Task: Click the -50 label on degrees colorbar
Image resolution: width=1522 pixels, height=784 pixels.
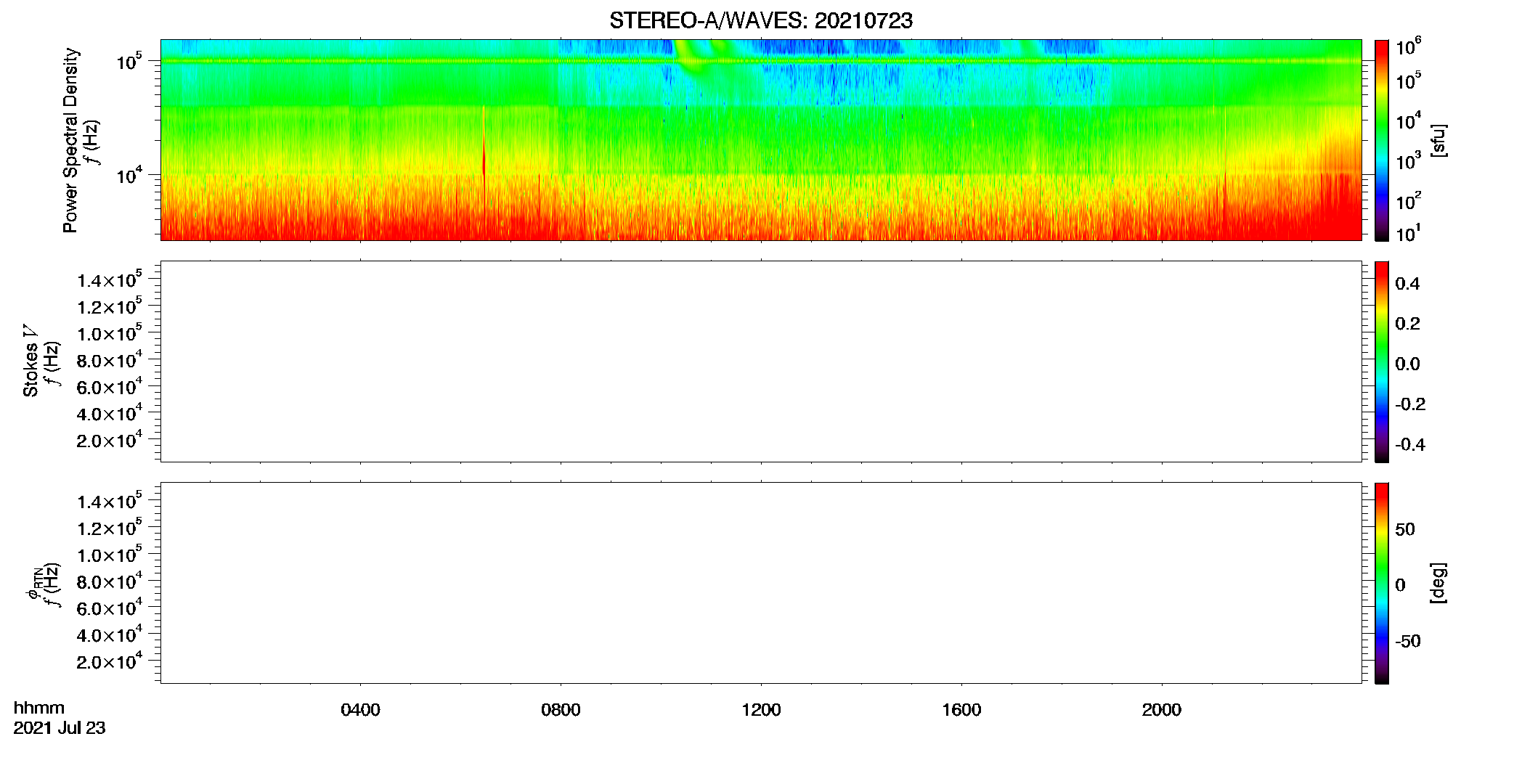Action: click(1408, 642)
